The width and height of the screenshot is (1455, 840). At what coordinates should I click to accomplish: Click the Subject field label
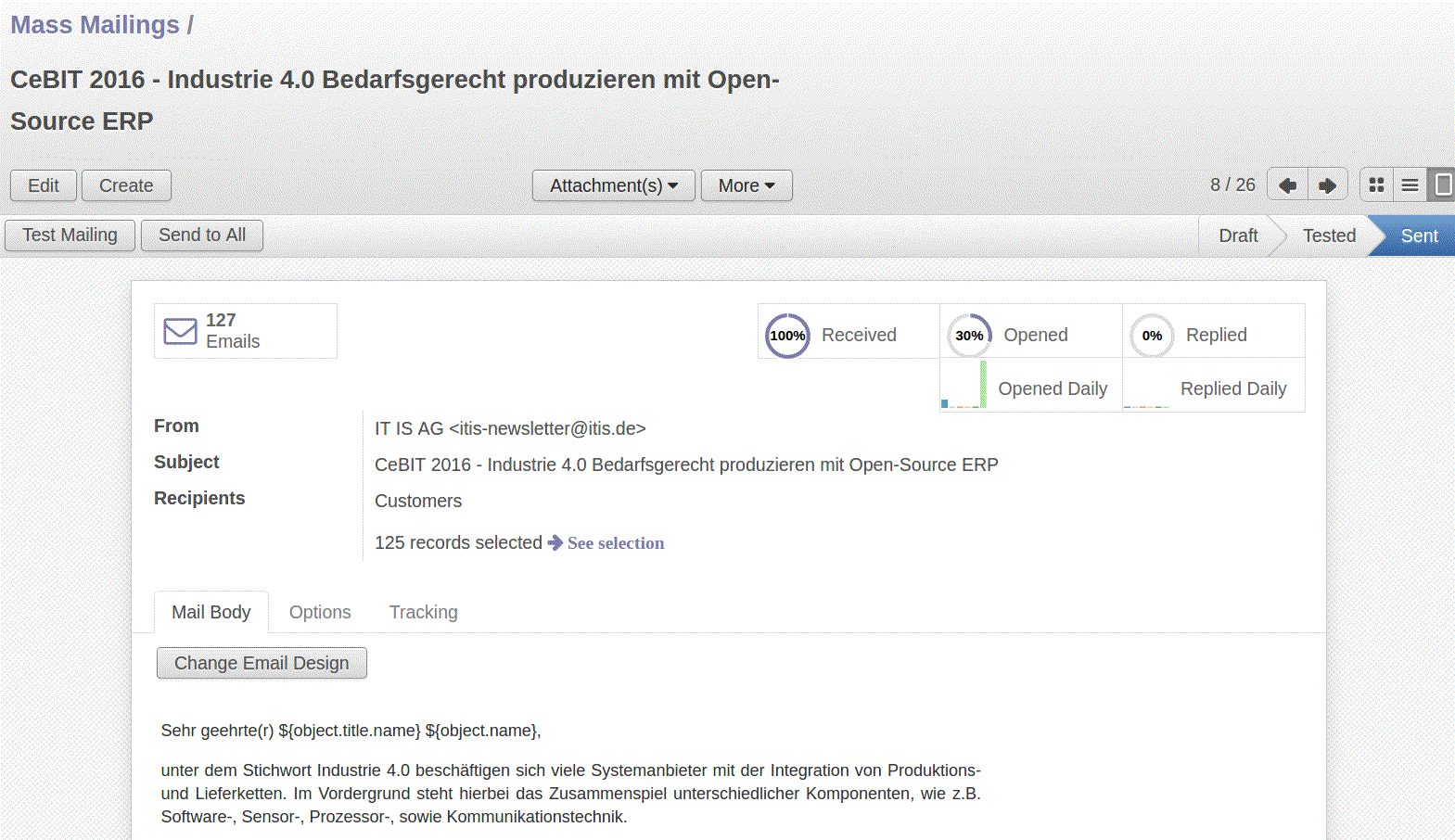186,462
